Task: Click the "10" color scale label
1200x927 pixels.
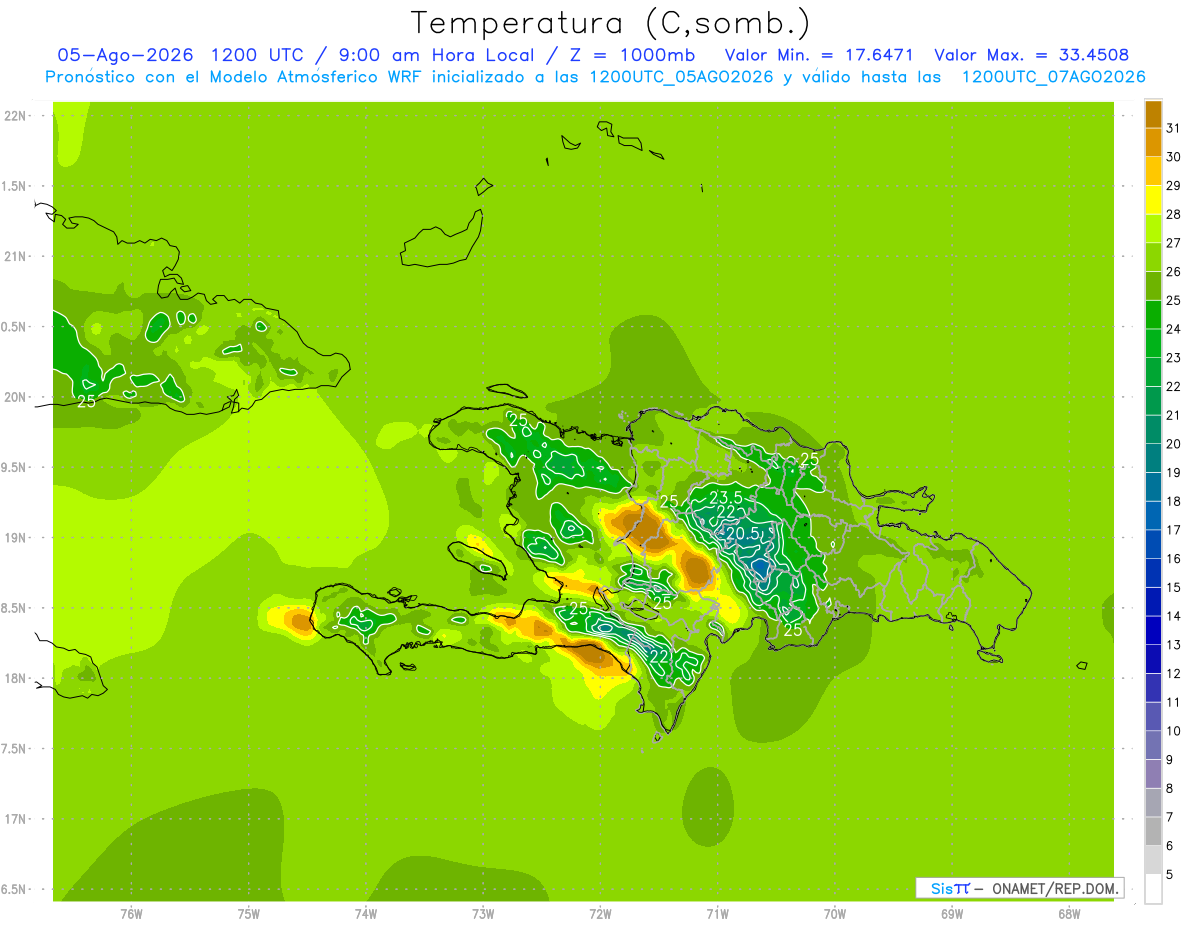Action: (x=1174, y=731)
